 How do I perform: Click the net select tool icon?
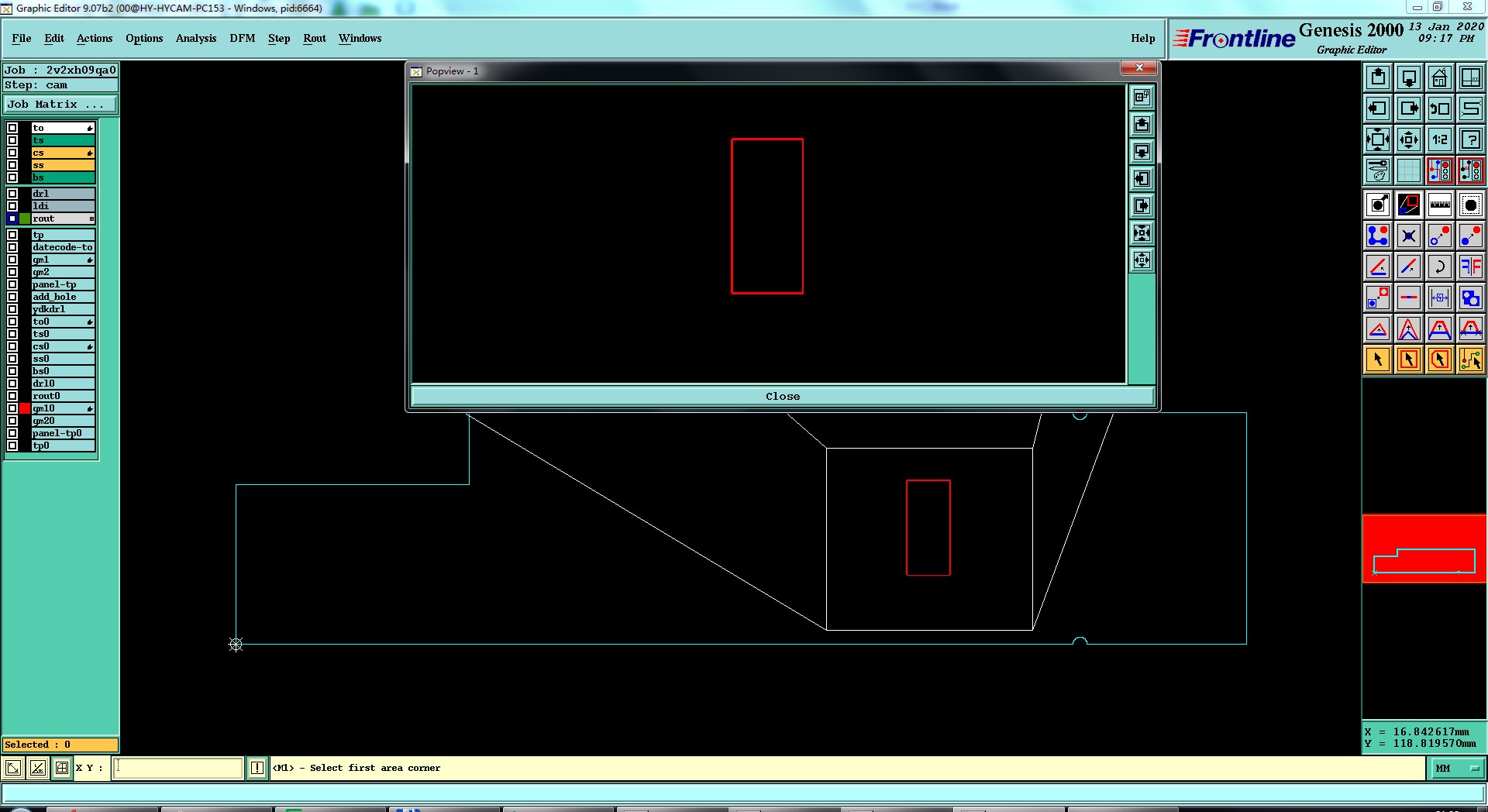[x=1471, y=360]
